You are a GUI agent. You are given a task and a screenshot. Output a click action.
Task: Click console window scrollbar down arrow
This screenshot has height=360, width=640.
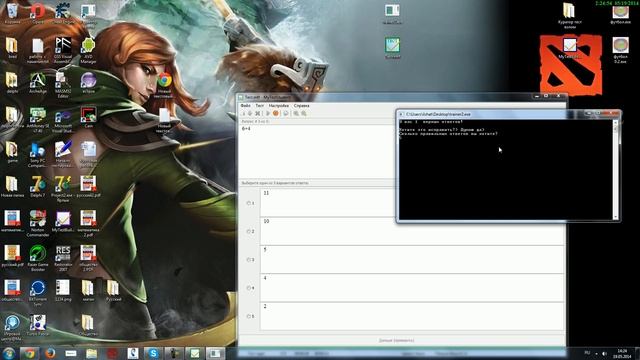616,217
